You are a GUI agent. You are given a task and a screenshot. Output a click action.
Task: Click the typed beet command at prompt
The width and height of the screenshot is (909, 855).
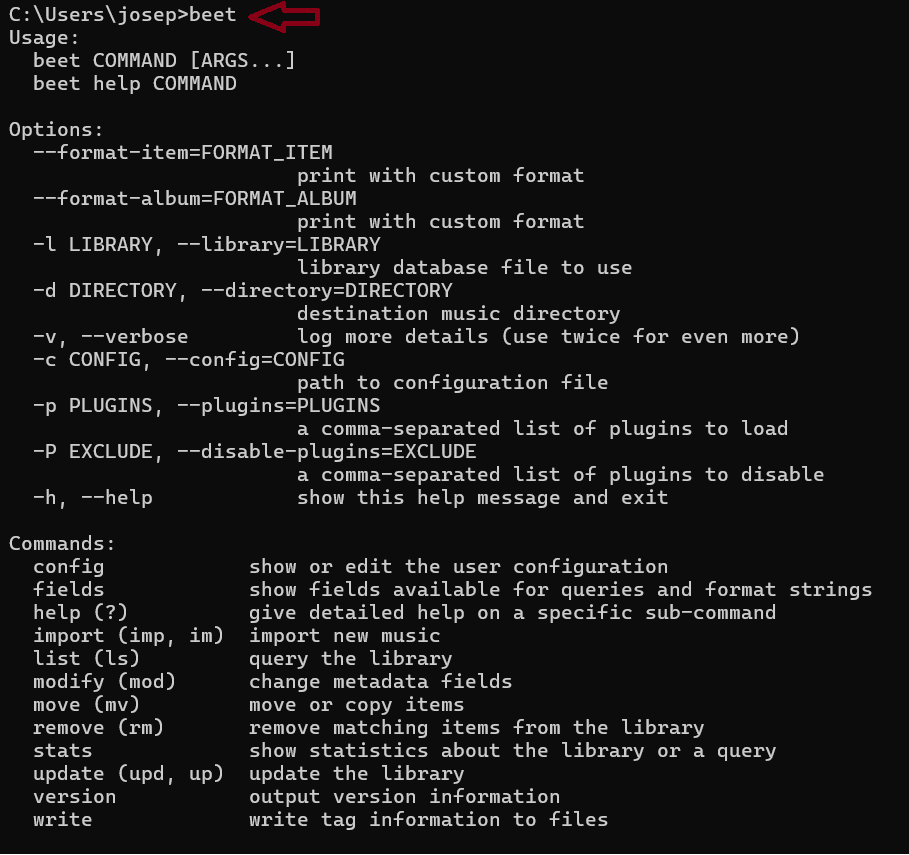tap(213, 15)
